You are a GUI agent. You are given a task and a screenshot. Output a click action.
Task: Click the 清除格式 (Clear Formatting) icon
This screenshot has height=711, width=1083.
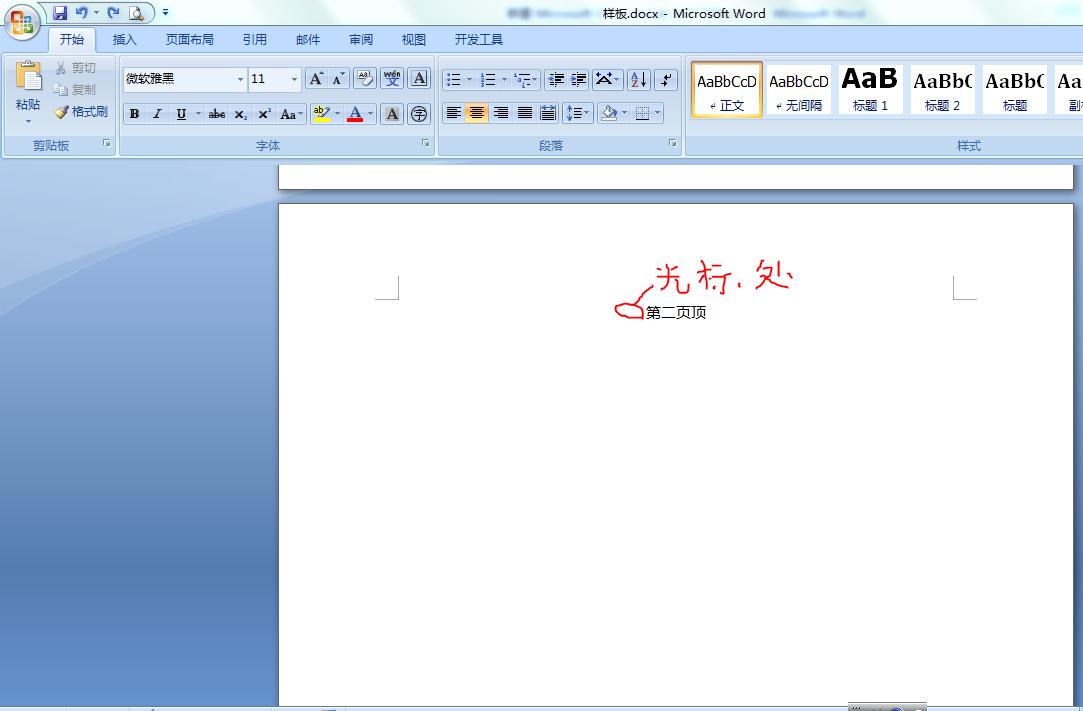click(x=365, y=77)
